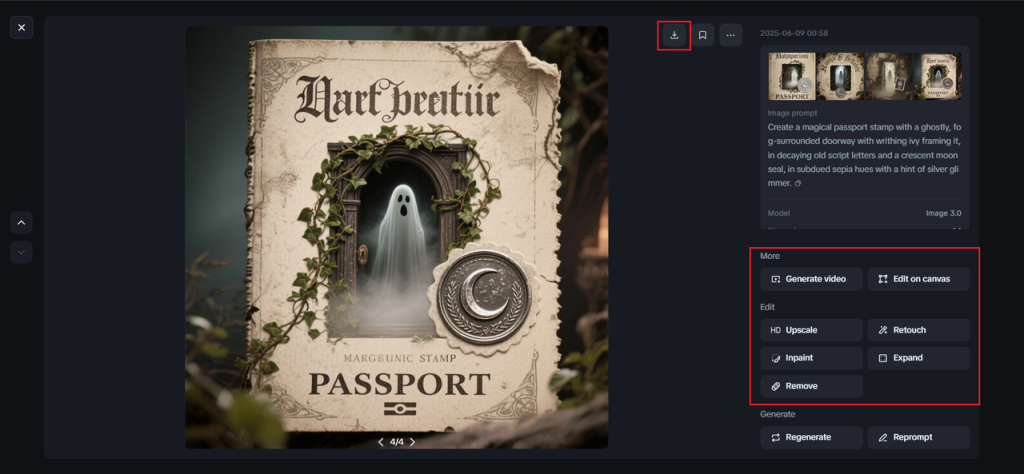Select the second thumbnail variant

840,76
